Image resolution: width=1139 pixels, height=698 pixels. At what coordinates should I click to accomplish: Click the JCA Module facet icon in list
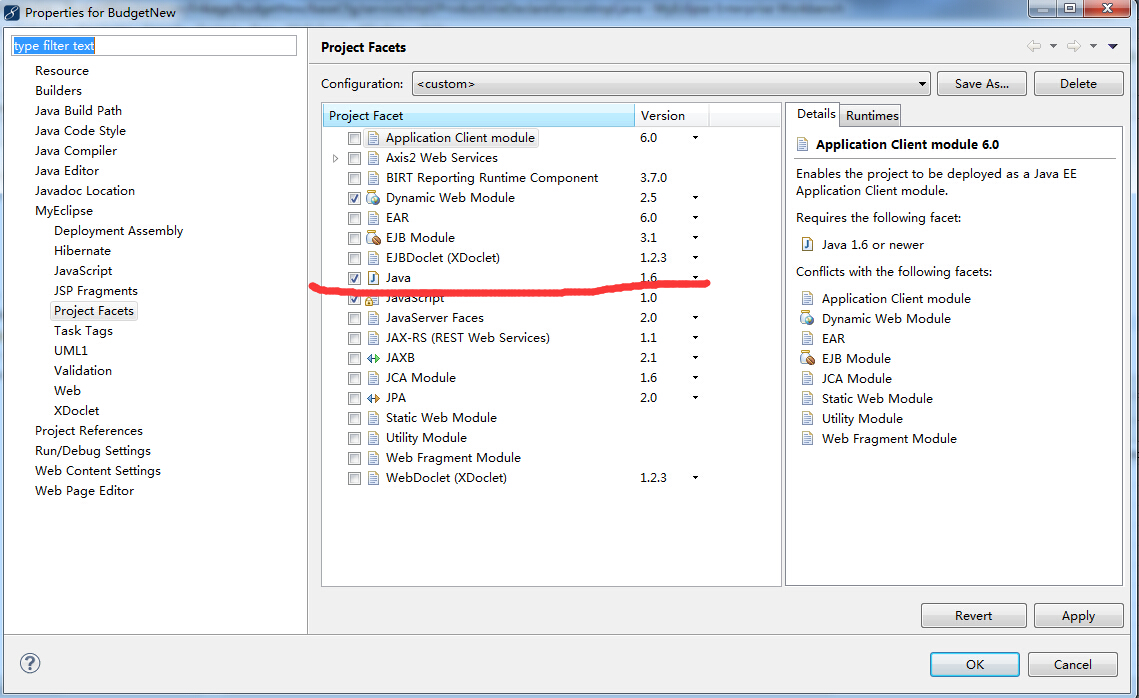pos(373,378)
